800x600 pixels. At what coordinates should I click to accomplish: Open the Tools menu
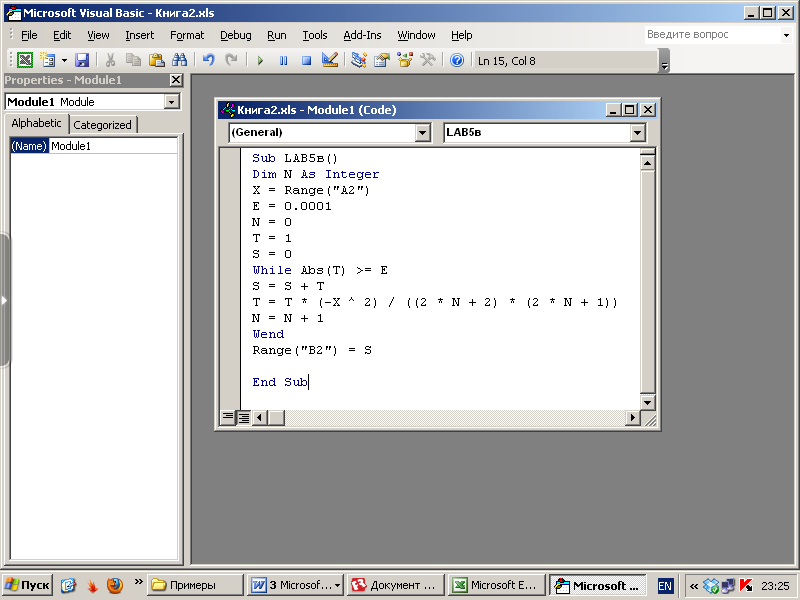(x=315, y=35)
